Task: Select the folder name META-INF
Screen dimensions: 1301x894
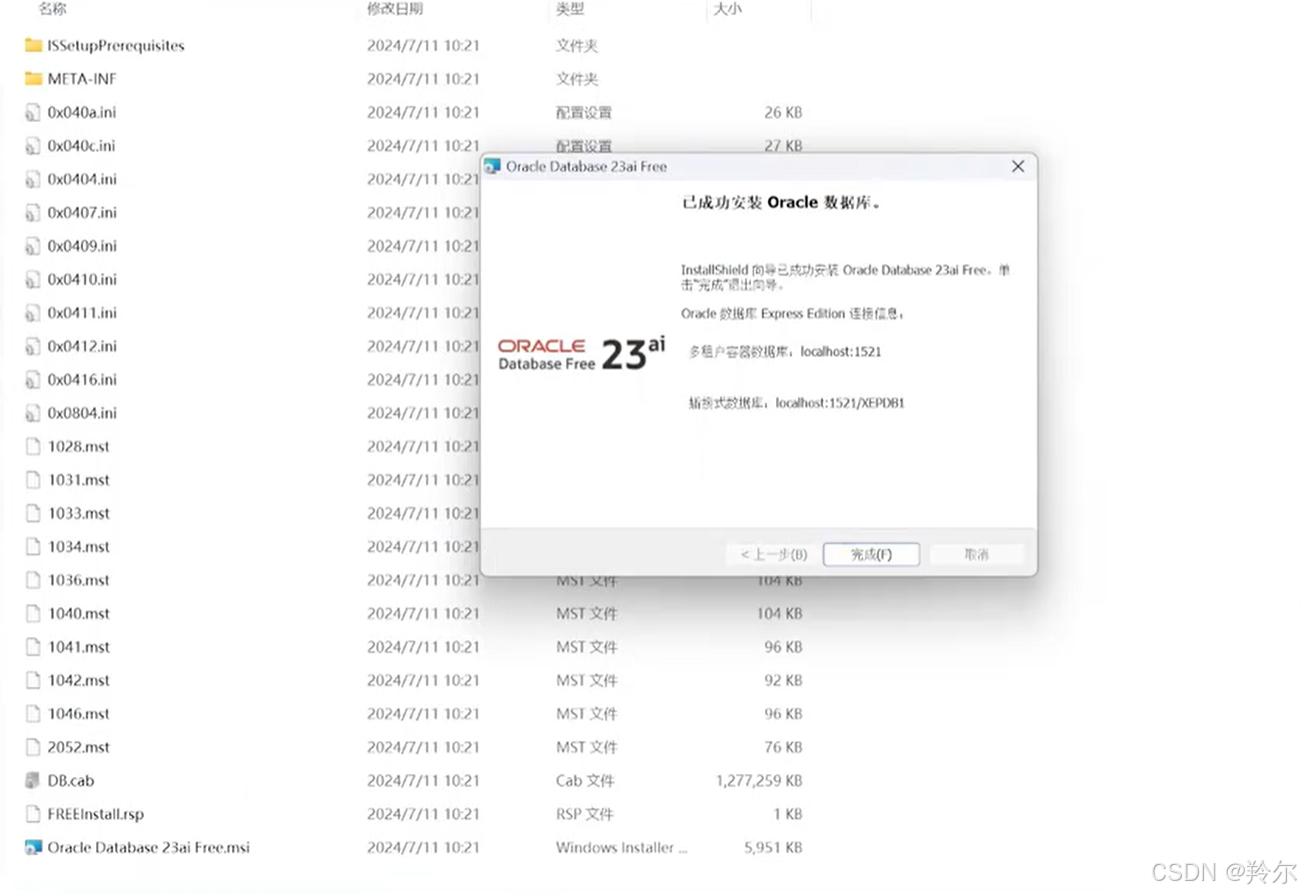Action: [x=82, y=79]
